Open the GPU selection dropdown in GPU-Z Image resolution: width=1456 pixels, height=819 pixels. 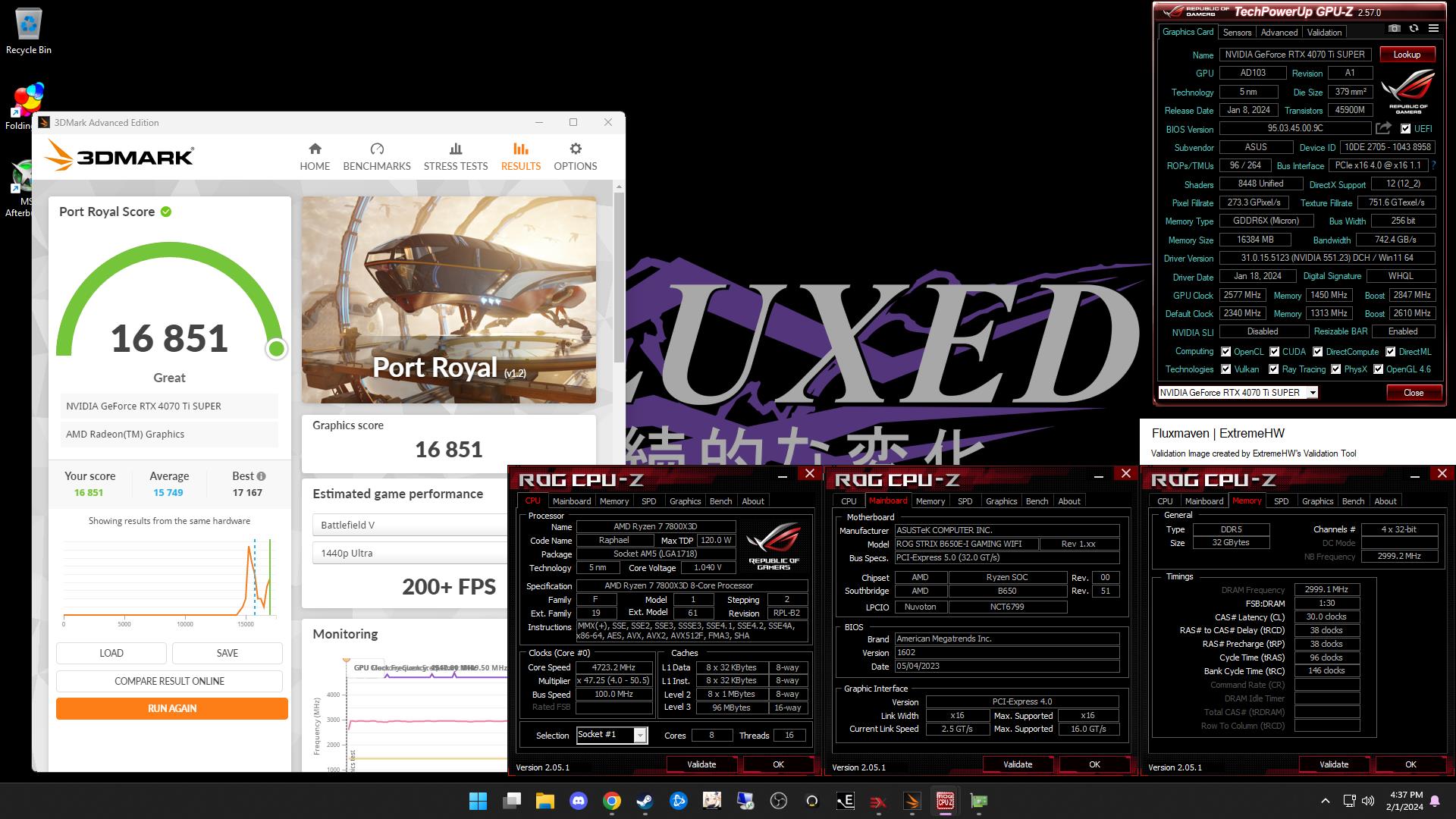click(1238, 393)
